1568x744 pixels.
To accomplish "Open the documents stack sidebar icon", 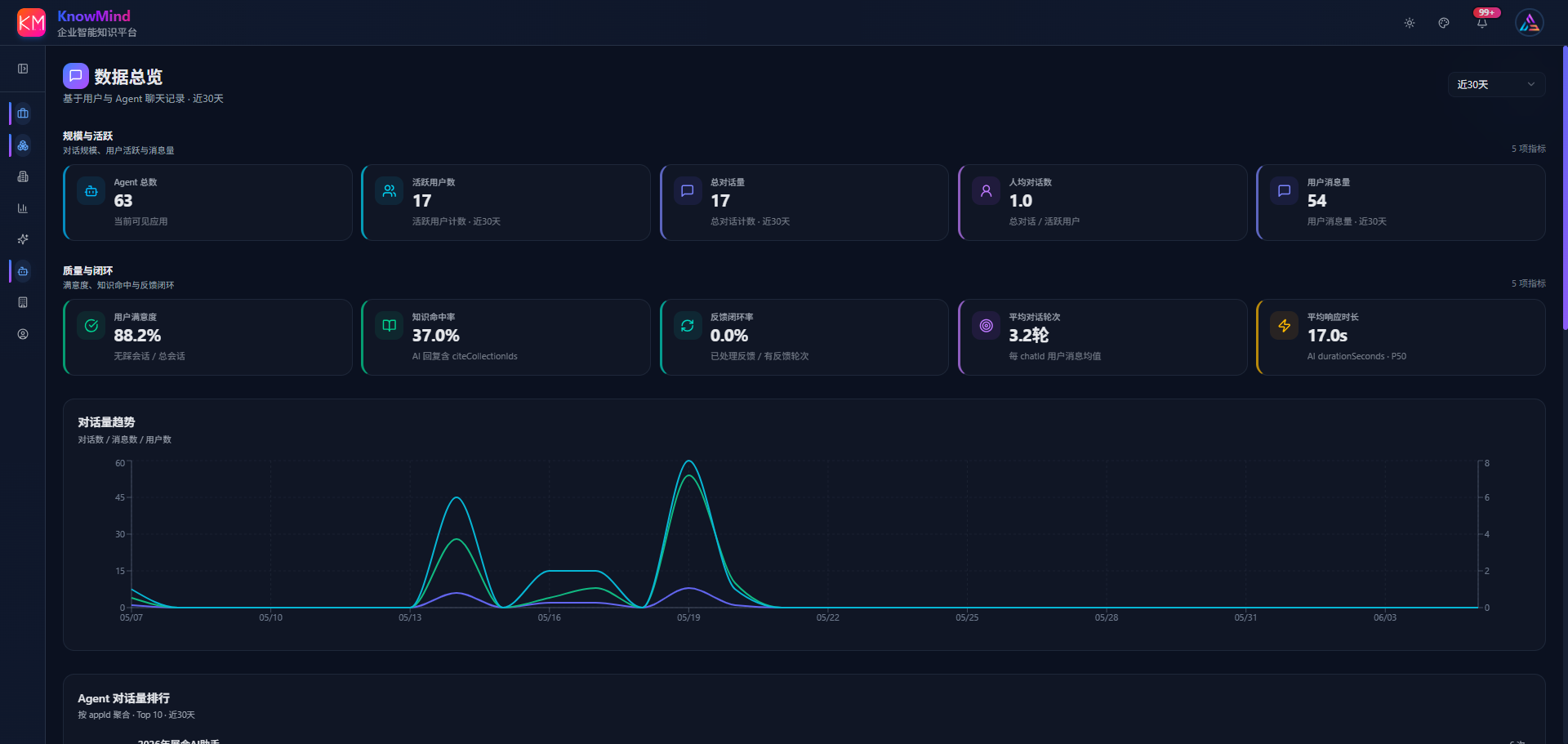I will point(23,176).
